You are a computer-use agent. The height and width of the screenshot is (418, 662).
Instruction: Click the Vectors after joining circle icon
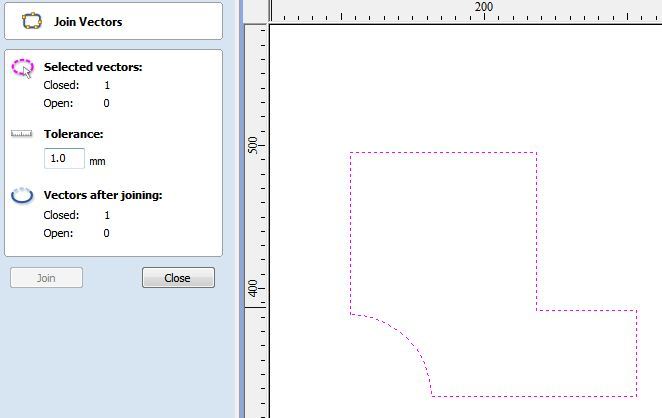(x=22, y=195)
